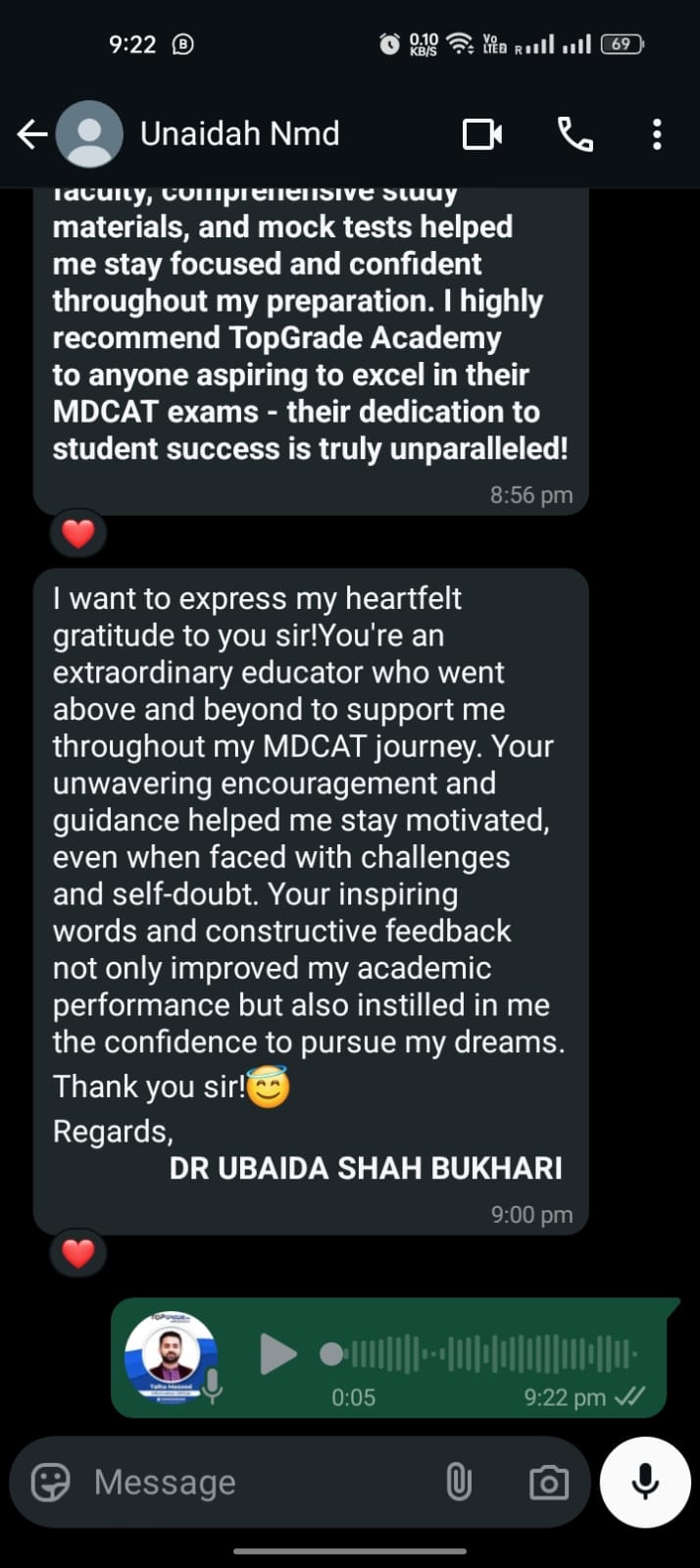The width and height of the screenshot is (700, 1568).
Task: Tap the back arrow to leave chat
Action: (x=31, y=134)
